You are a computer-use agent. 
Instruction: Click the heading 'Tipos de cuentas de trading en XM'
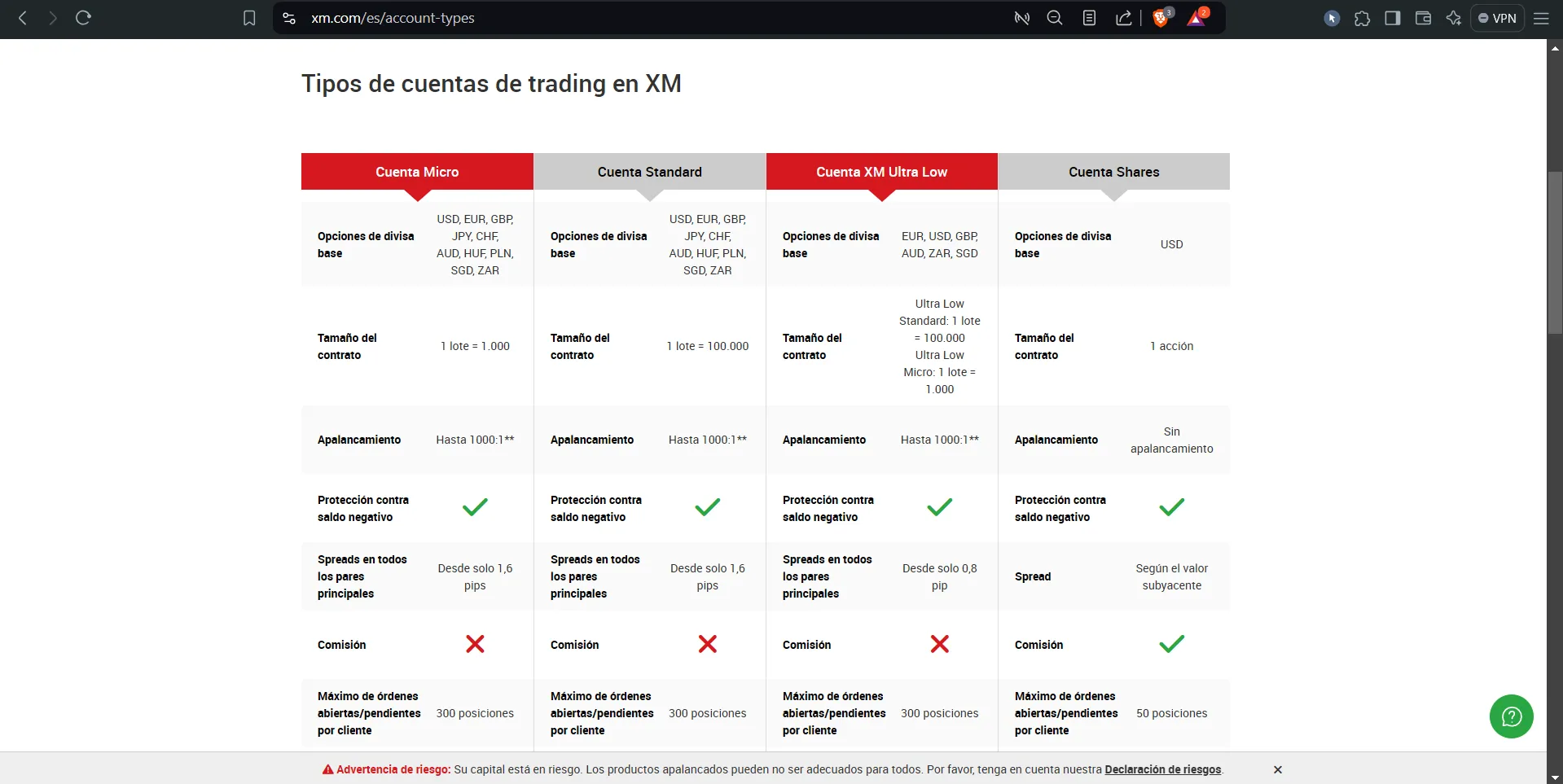click(491, 84)
